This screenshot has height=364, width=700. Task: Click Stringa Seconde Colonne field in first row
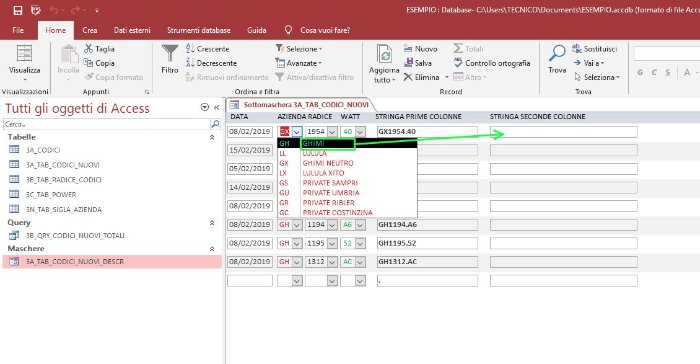(564, 132)
